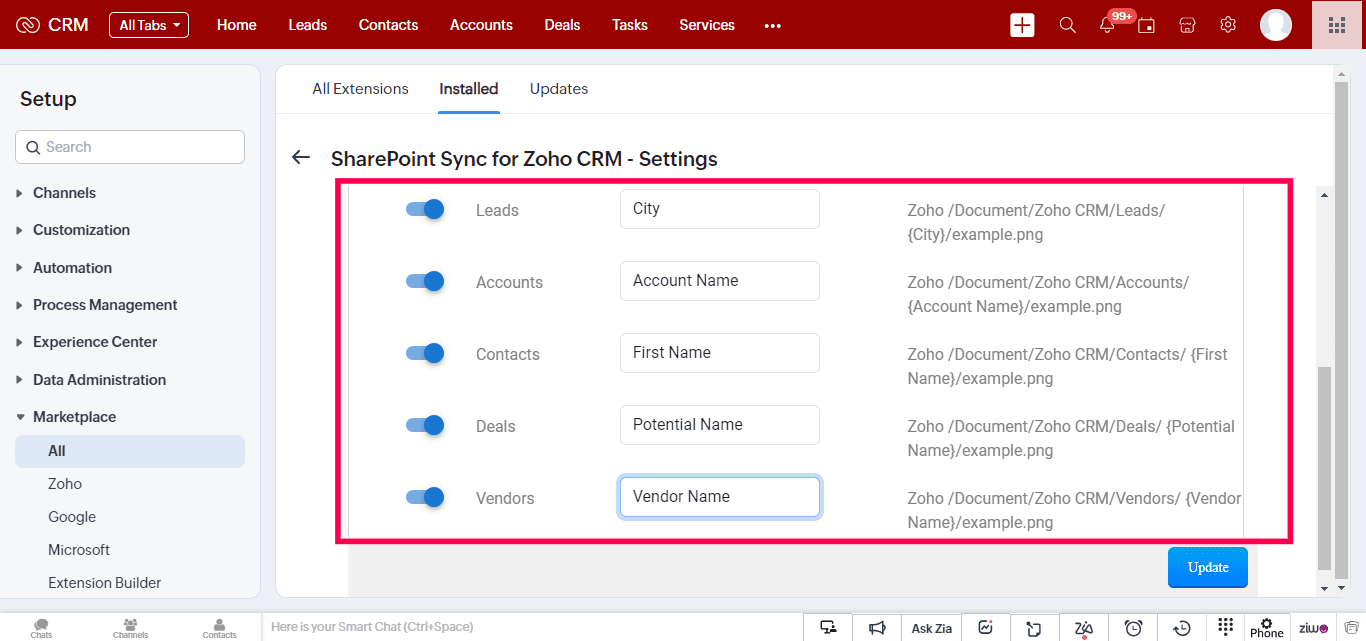Disable the Vendors sync toggle
The image size is (1366, 641).
[425, 497]
